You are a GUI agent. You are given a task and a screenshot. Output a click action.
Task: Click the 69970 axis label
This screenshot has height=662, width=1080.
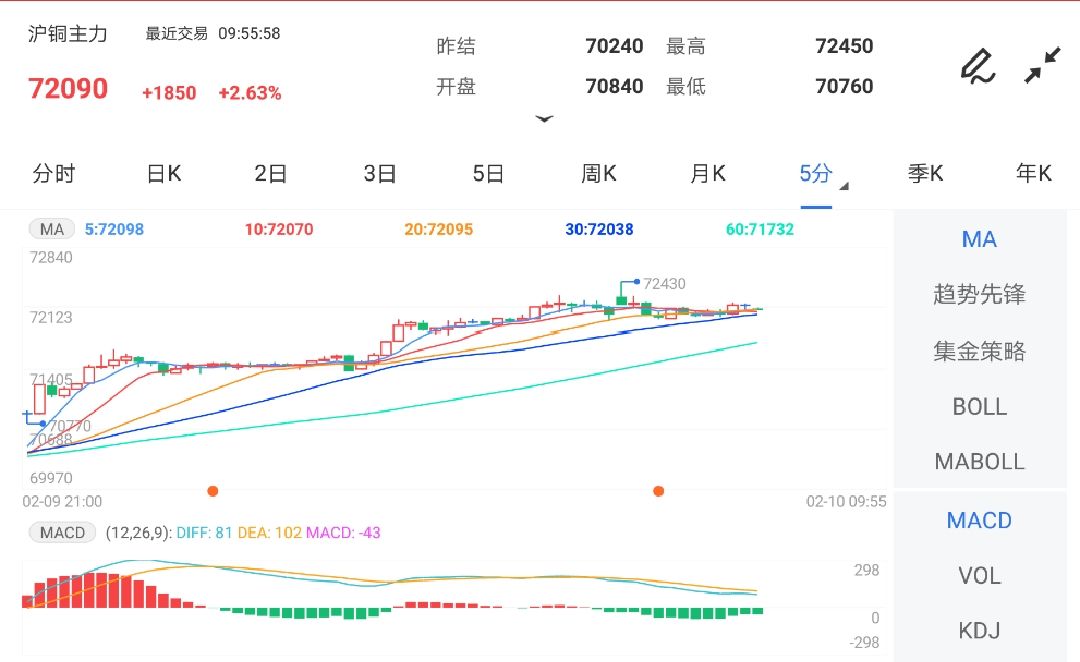(x=51, y=478)
